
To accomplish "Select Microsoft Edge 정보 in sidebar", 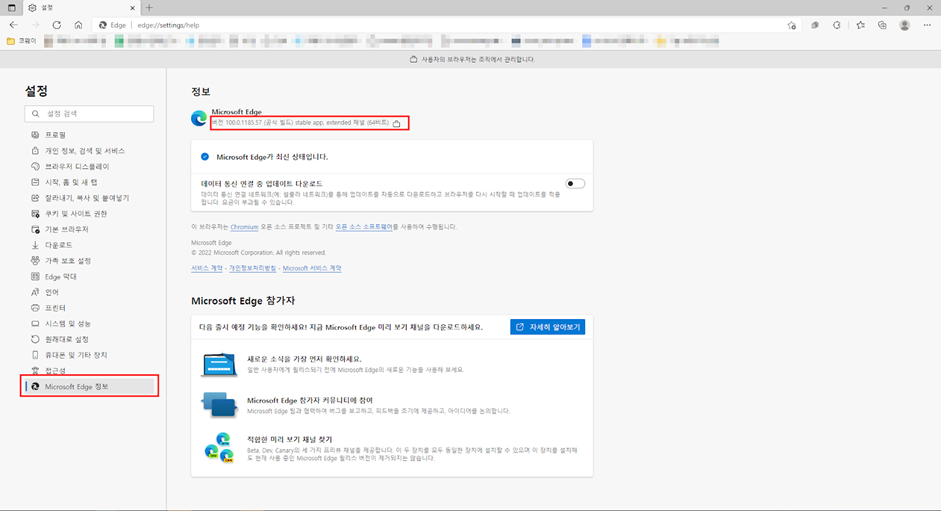I will (89, 387).
